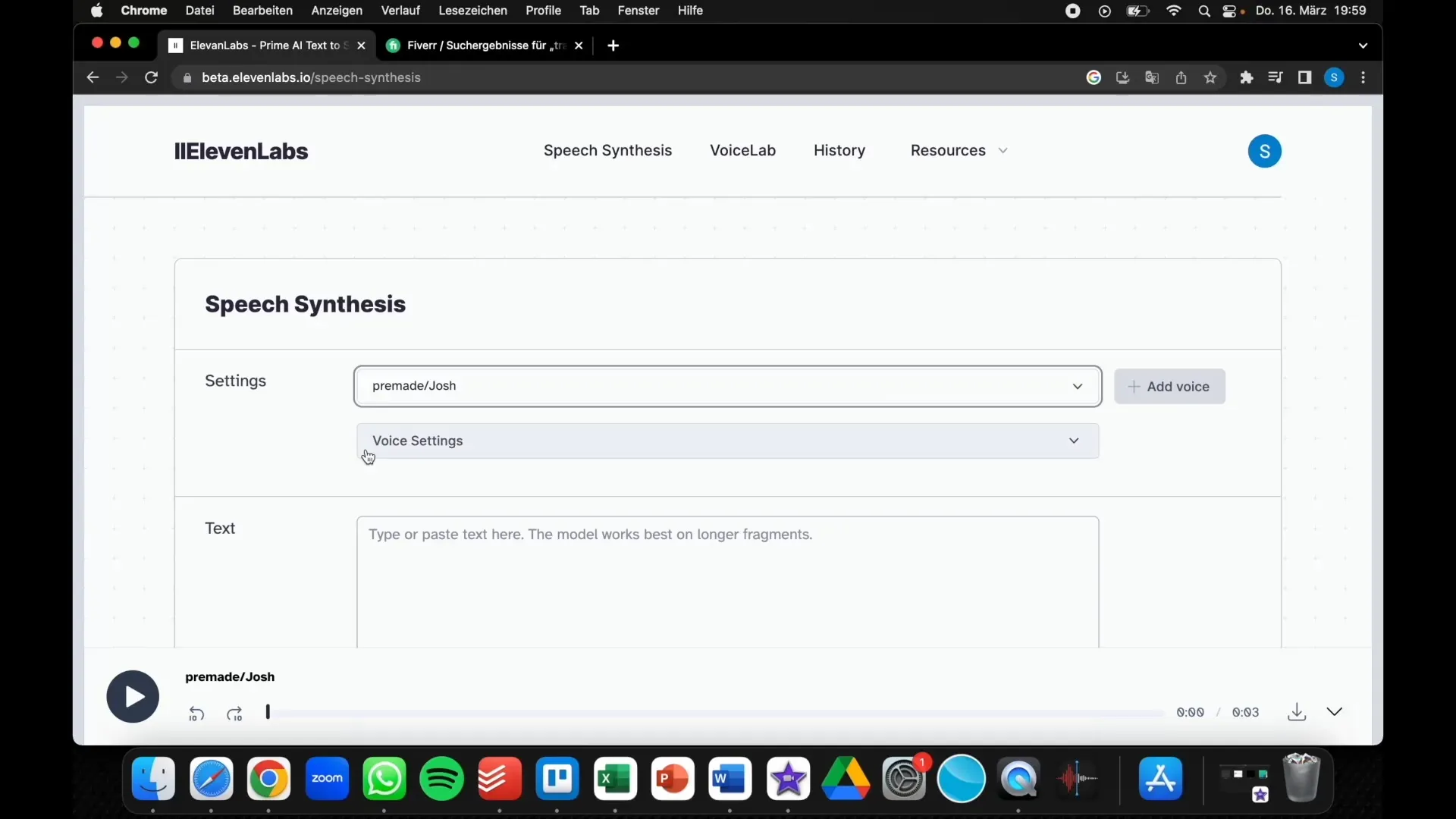Click the History navigation item
The height and width of the screenshot is (819, 1456).
pos(839,150)
